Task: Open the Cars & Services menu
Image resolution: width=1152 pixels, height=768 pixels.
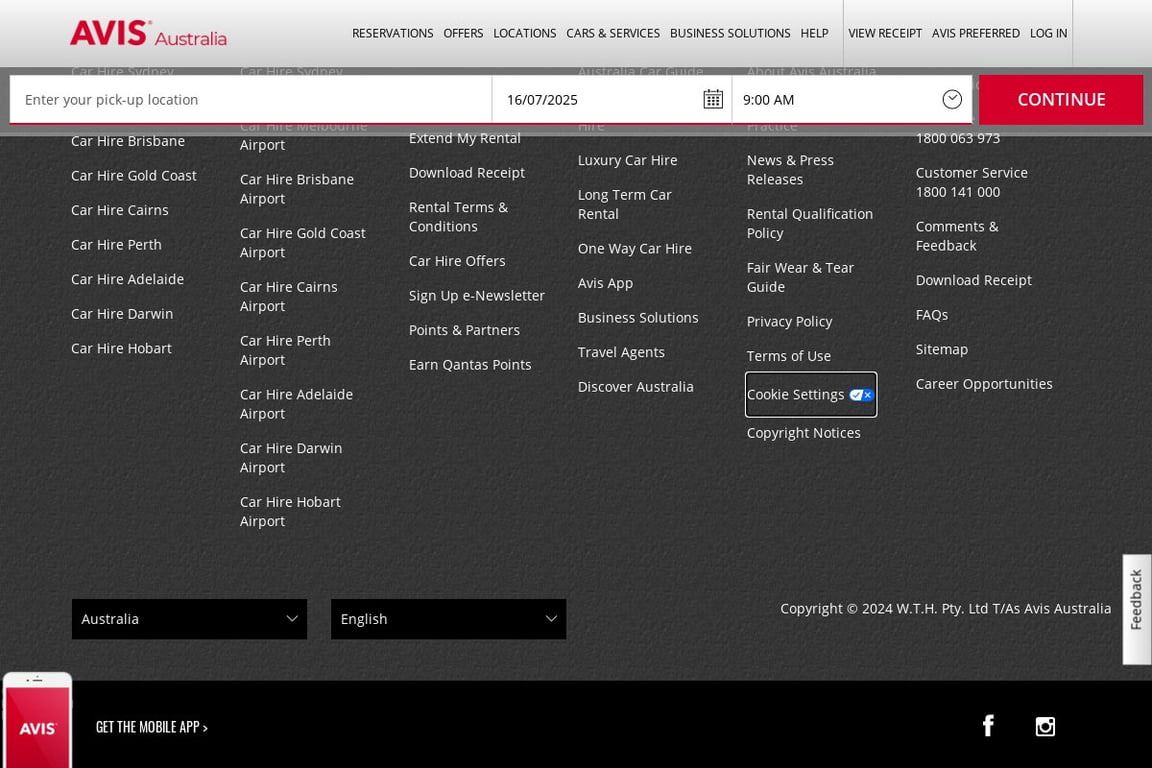Action: click(x=613, y=33)
